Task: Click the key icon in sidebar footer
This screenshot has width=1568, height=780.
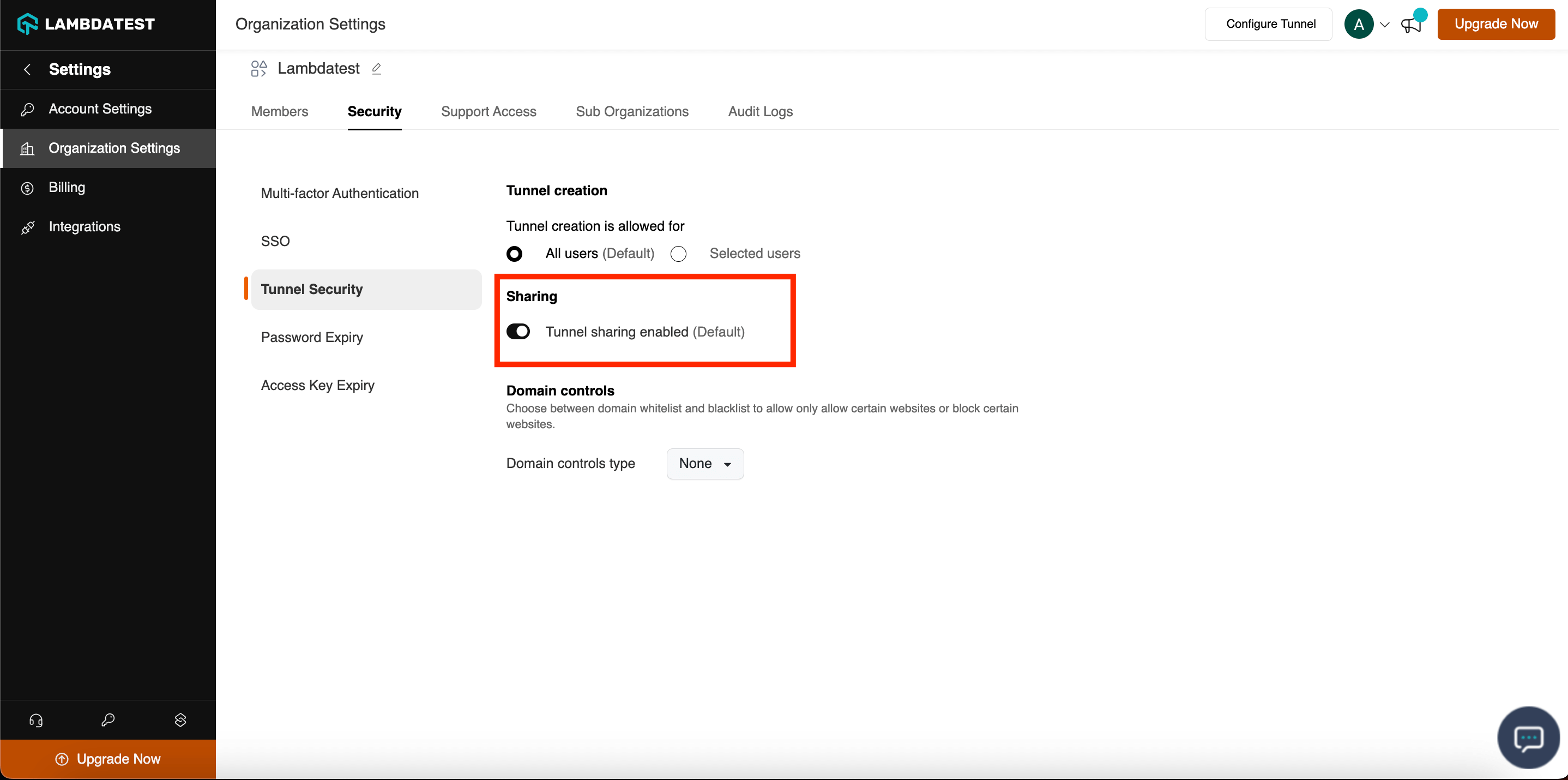Action: (x=108, y=721)
